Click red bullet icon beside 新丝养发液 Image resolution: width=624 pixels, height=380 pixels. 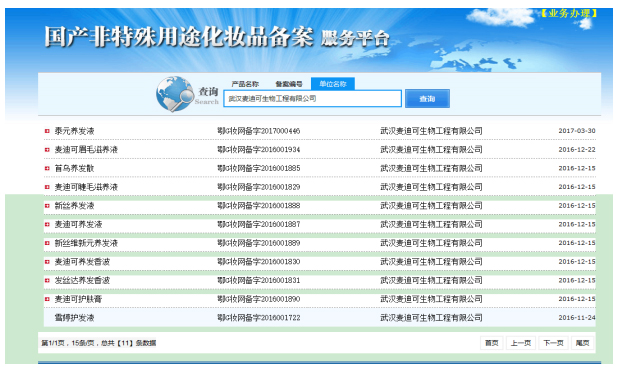pos(47,206)
